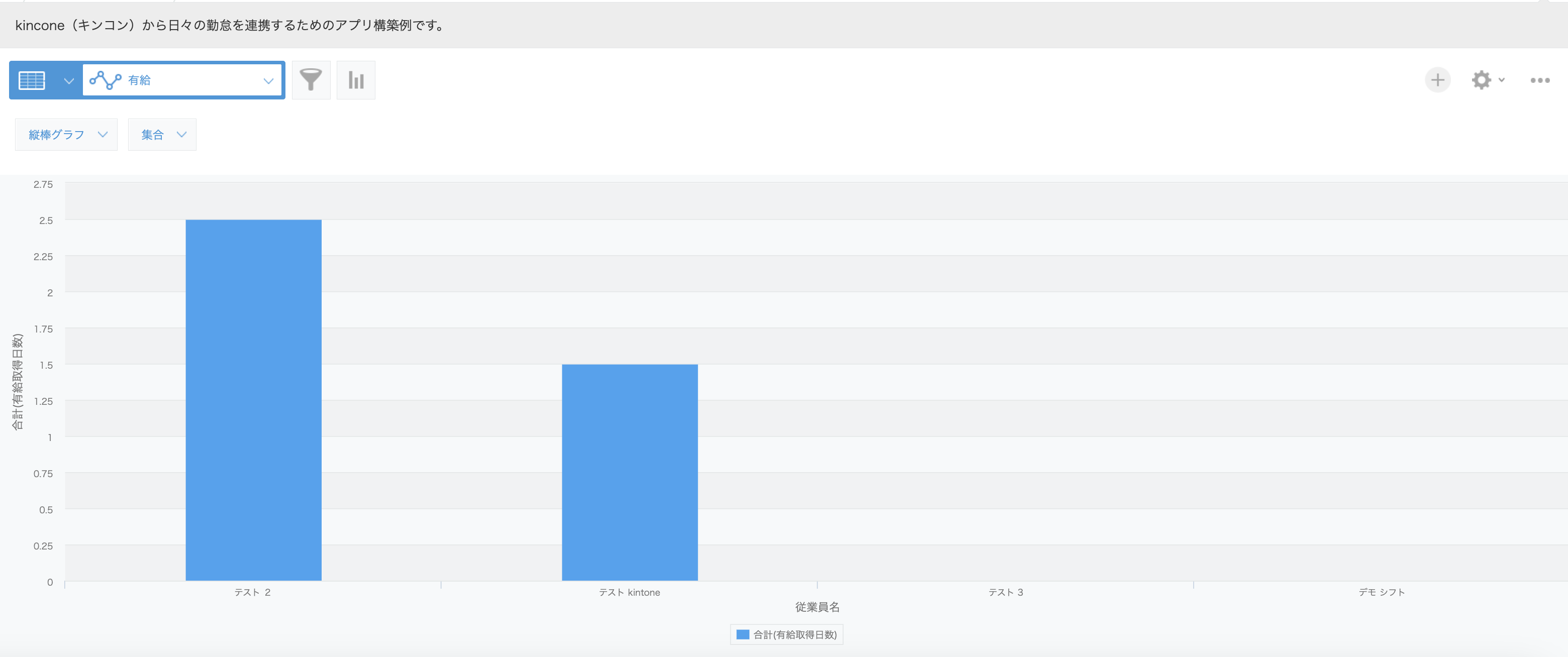Toggle the 合計(有給取得日数) legend entry

point(787,634)
